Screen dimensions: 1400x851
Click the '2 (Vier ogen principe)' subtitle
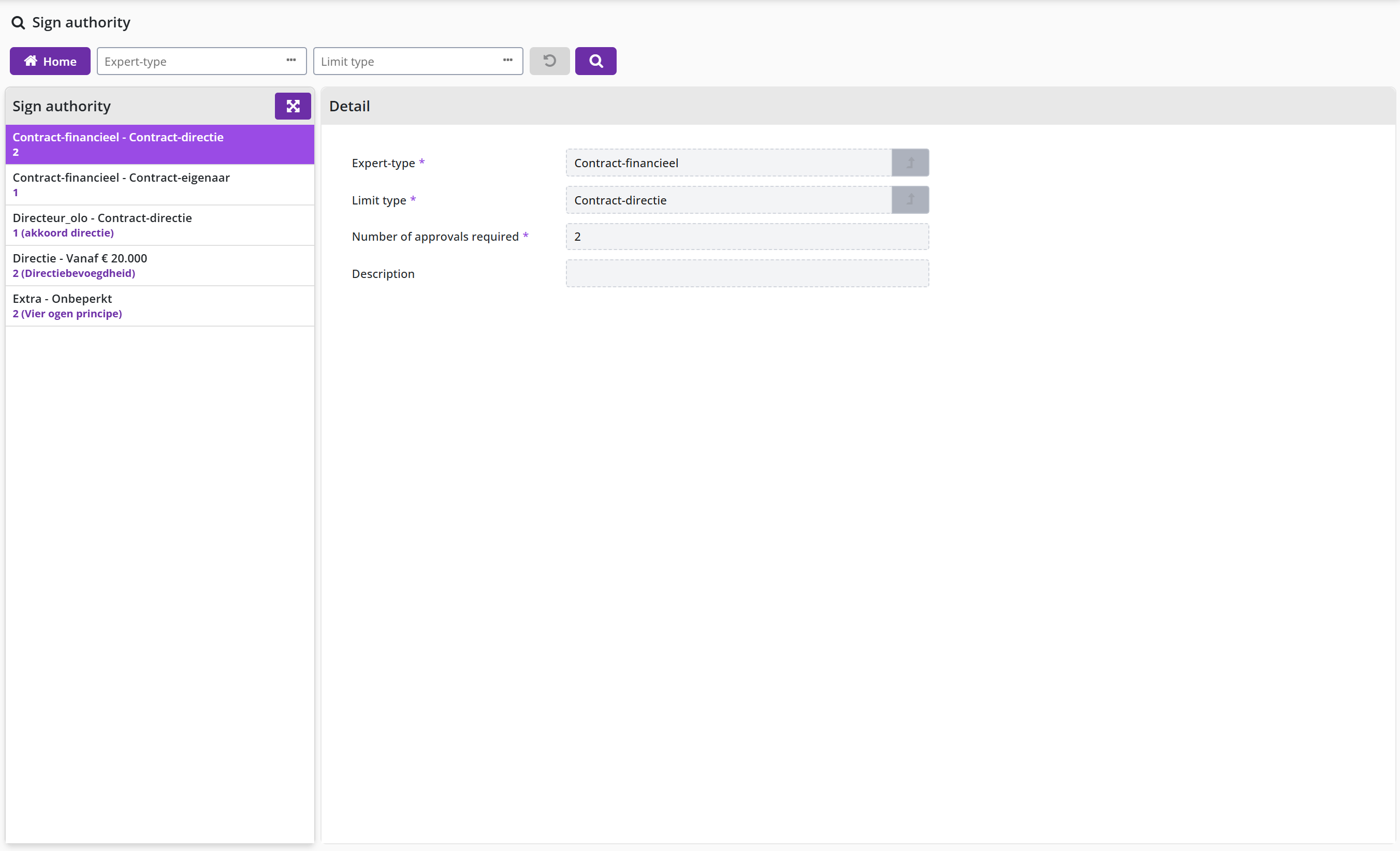[x=67, y=314]
